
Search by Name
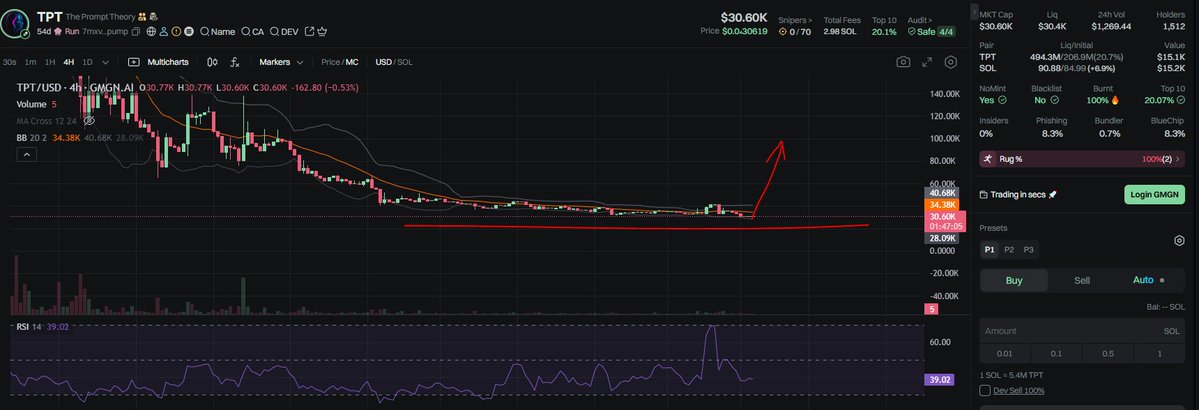(217, 31)
